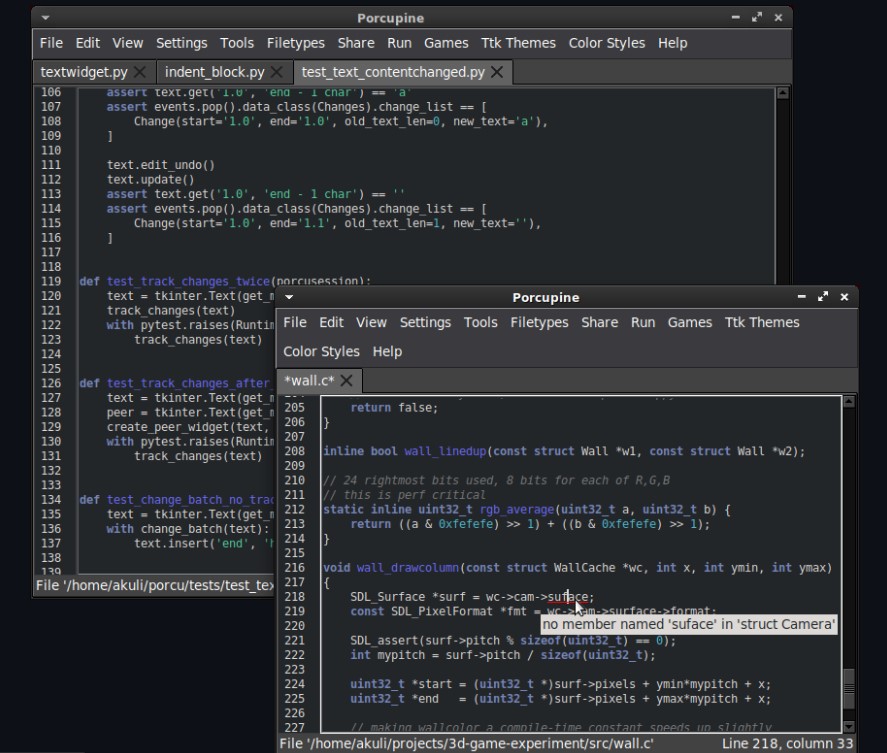Open Color Styles menu in back window

tap(606, 43)
